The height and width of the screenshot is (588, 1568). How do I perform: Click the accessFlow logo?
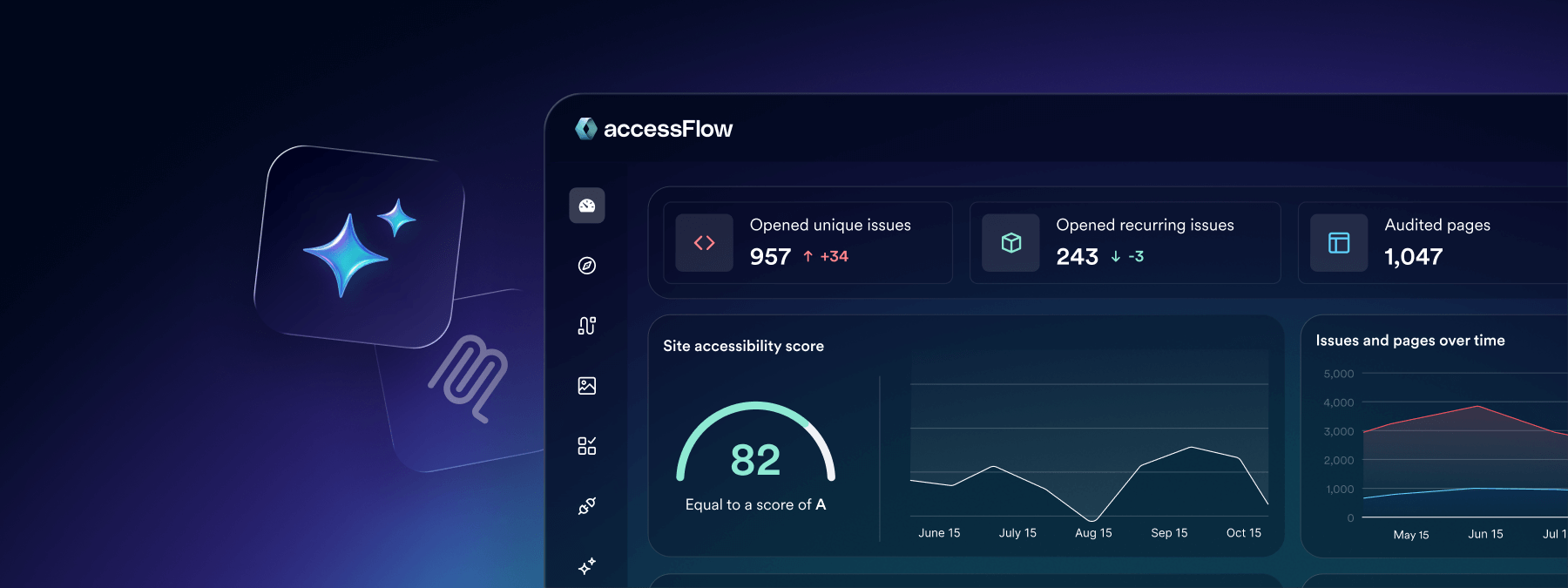653,129
